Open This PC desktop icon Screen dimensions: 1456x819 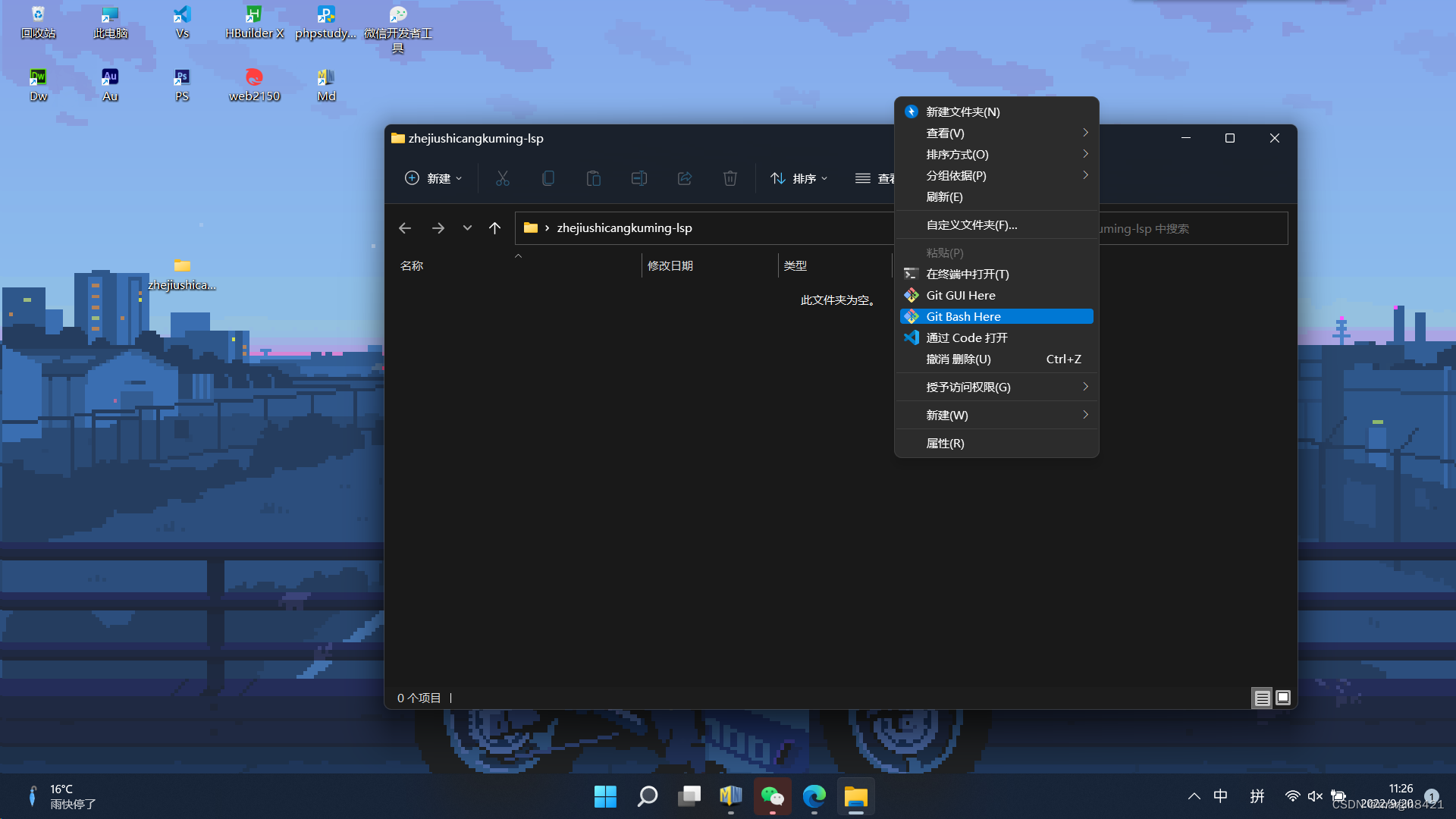110,23
